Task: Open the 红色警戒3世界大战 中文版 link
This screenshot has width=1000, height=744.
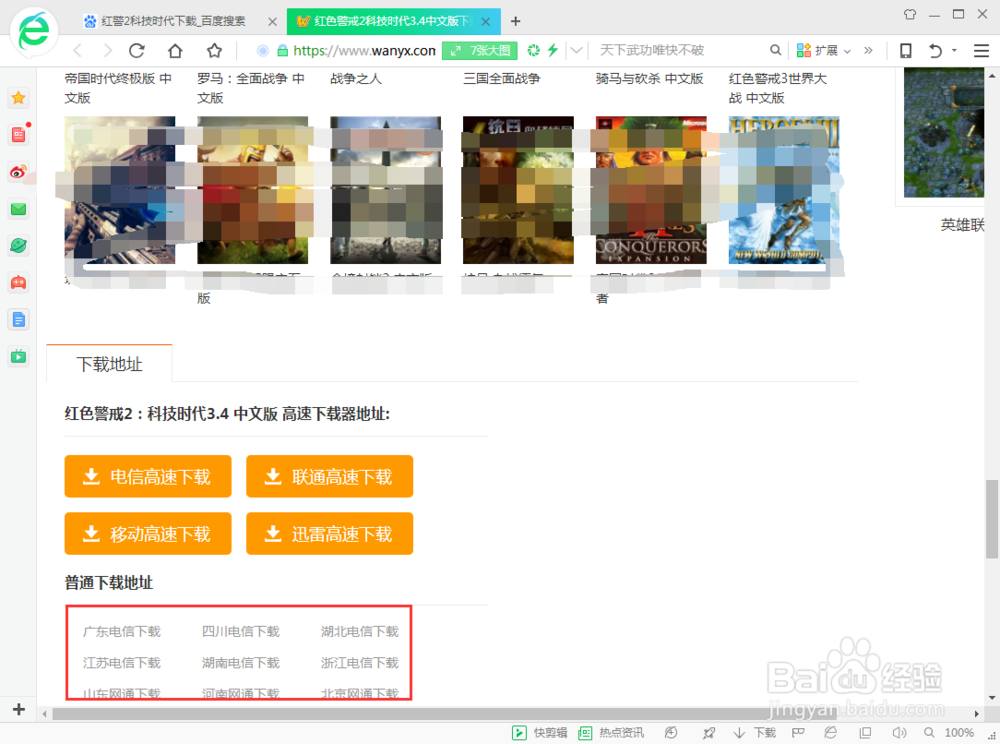Action: click(x=778, y=88)
